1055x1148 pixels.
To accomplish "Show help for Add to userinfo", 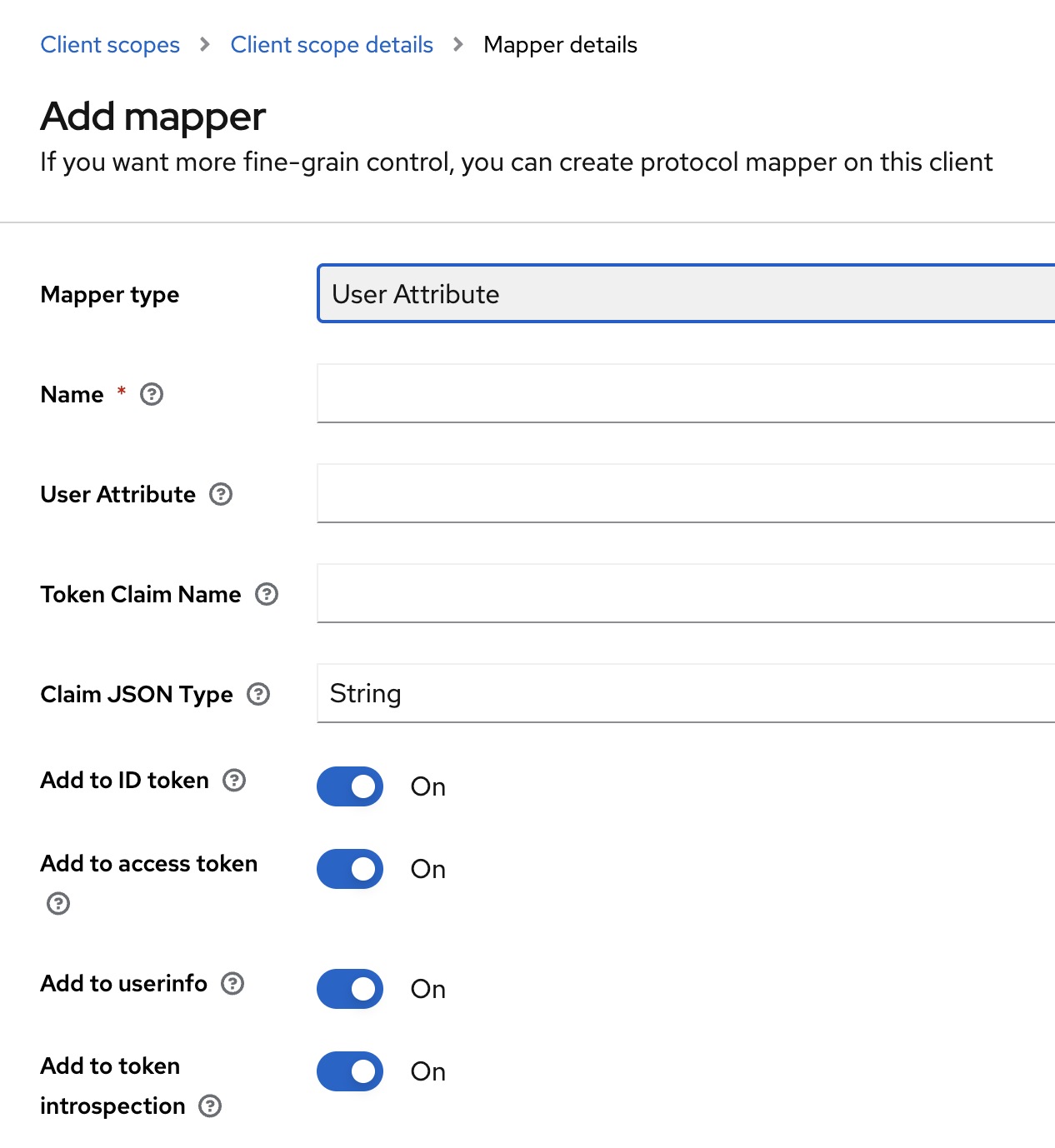I will tap(232, 983).
